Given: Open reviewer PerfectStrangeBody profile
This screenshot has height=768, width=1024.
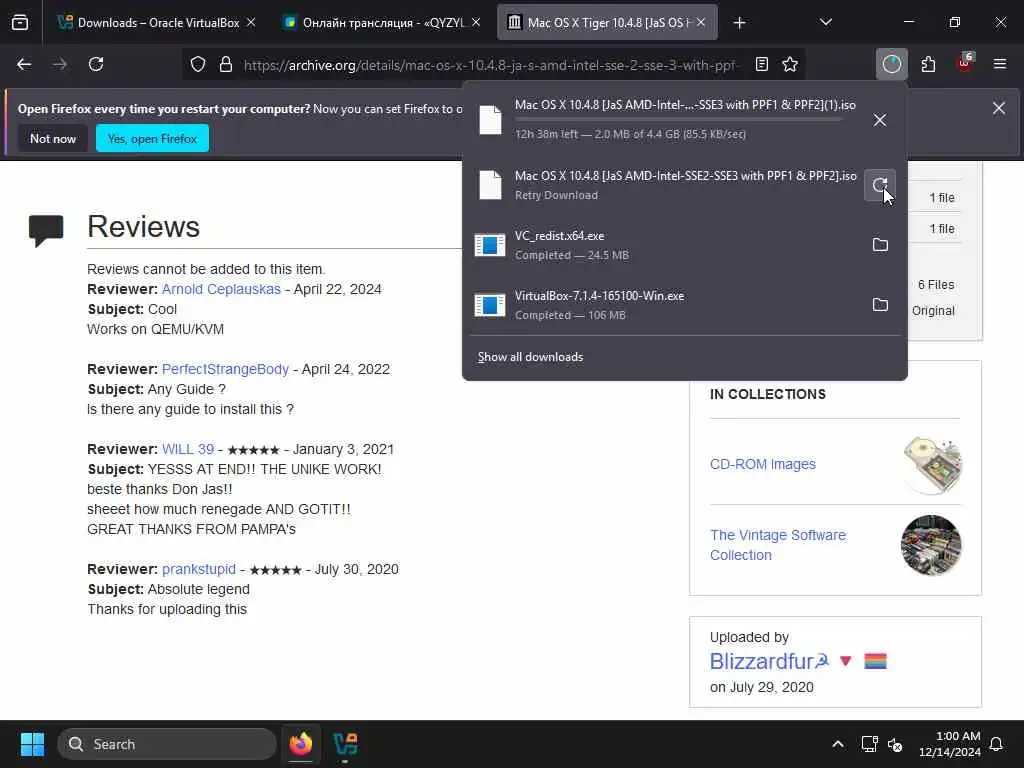Looking at the screenshot, I should tap(225, 369).
